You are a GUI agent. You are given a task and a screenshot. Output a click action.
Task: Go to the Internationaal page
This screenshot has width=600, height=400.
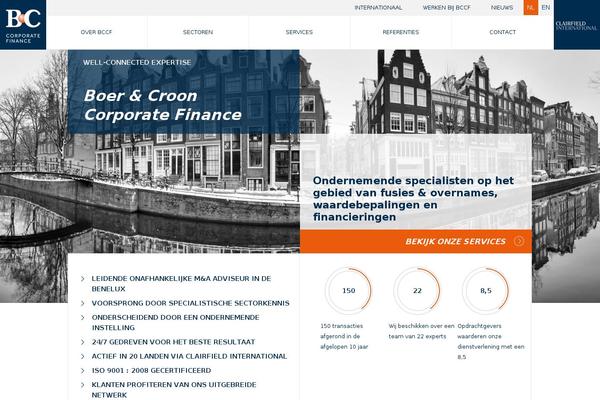[x=378, y=8]
